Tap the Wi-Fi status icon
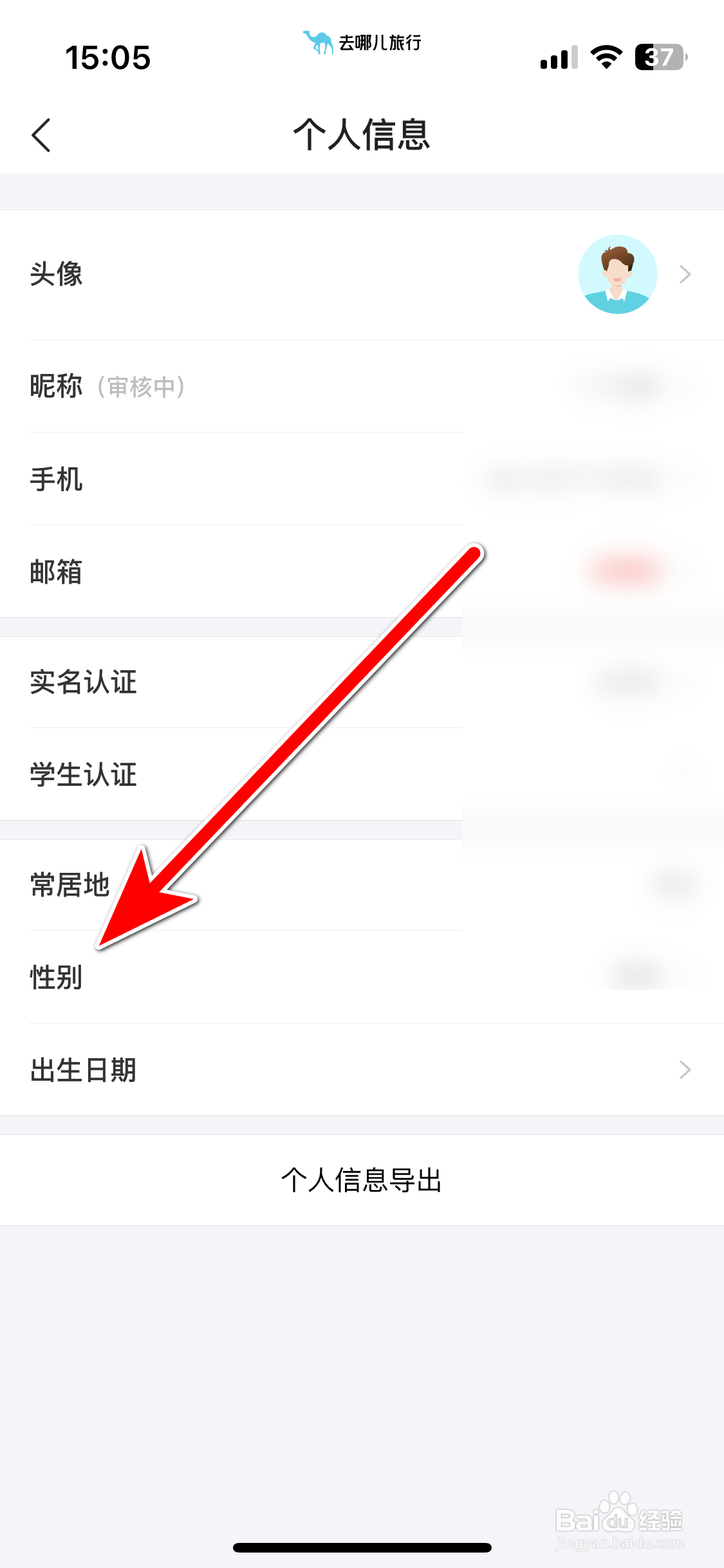The width and height of the screenshot is (724, 1568). (606, 57)
